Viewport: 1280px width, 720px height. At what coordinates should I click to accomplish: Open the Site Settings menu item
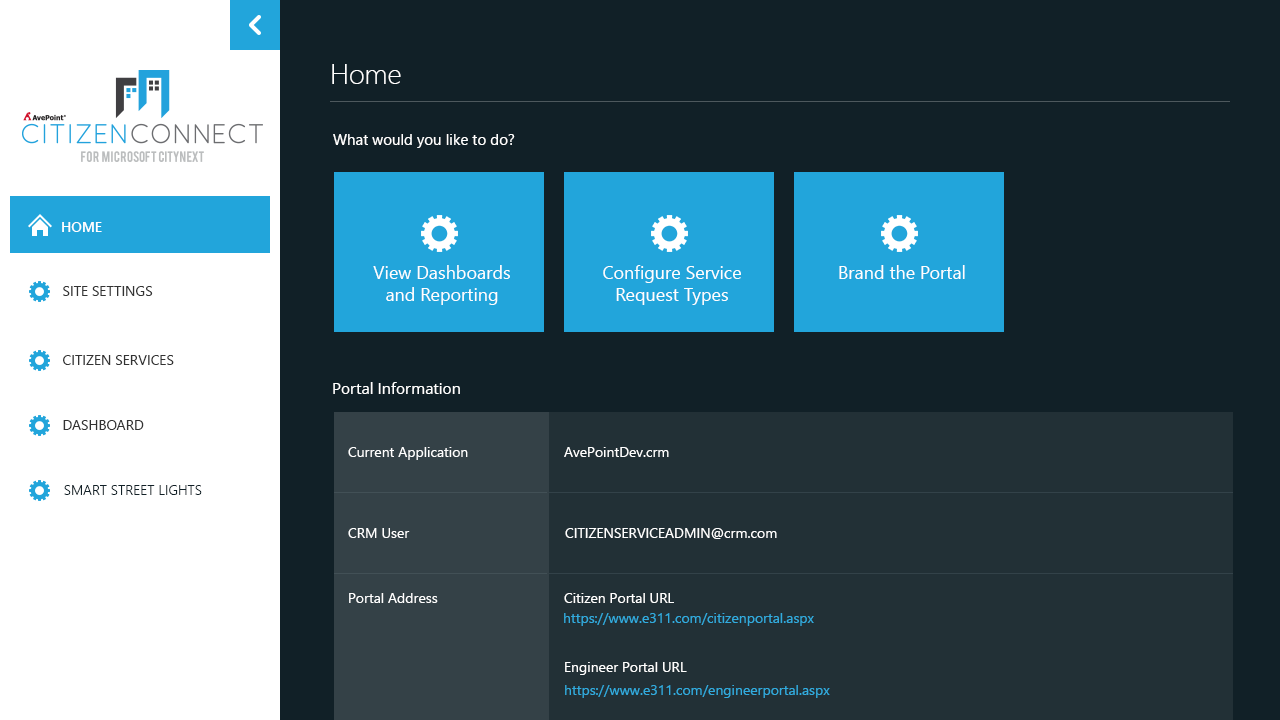(107, 291)
